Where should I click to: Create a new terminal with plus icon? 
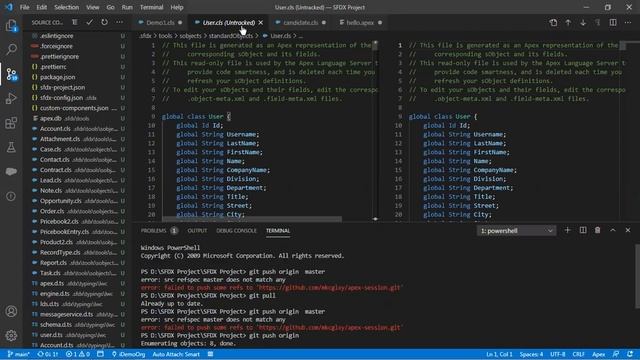567,230
